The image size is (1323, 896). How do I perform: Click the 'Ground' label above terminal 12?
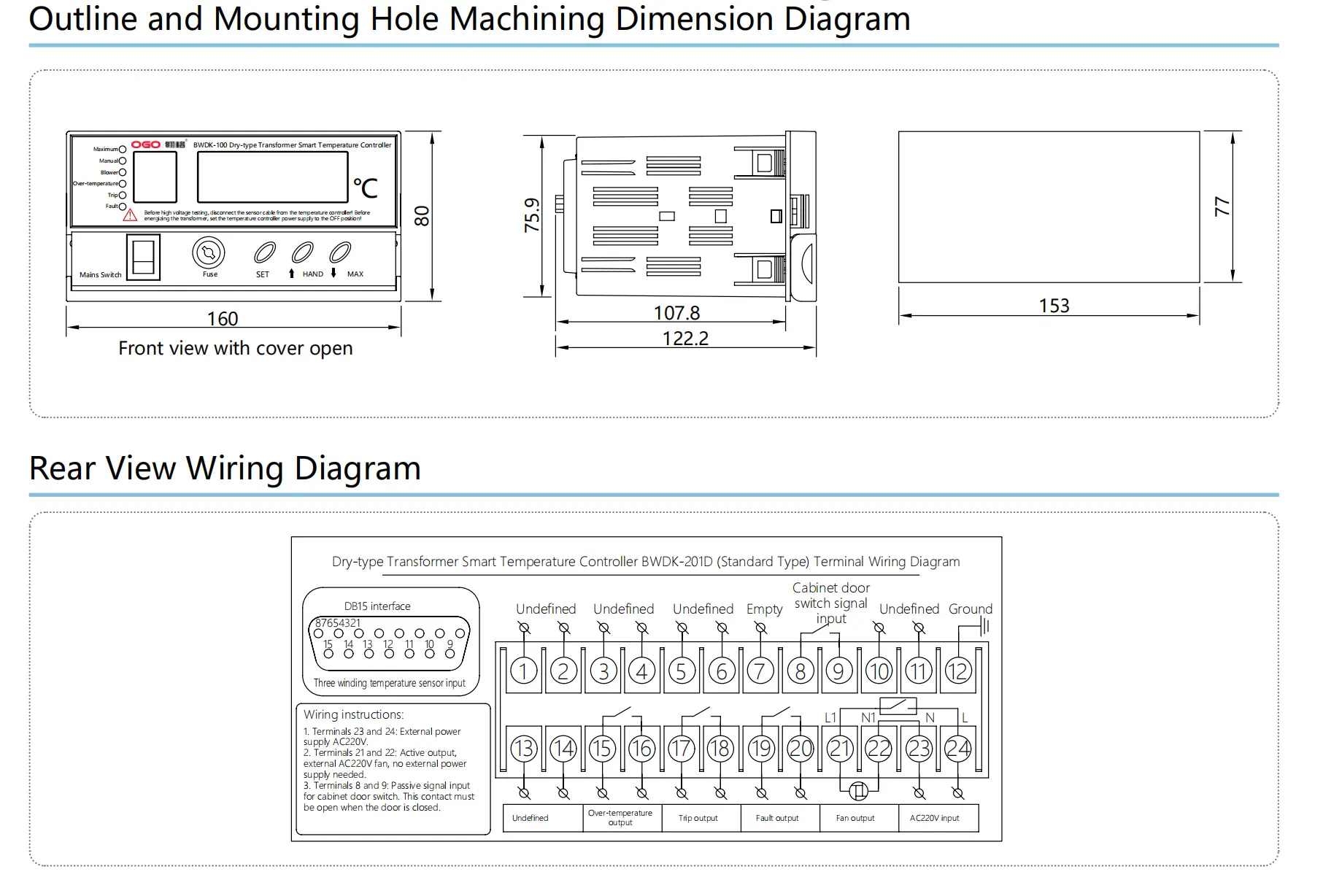point(971,609)
